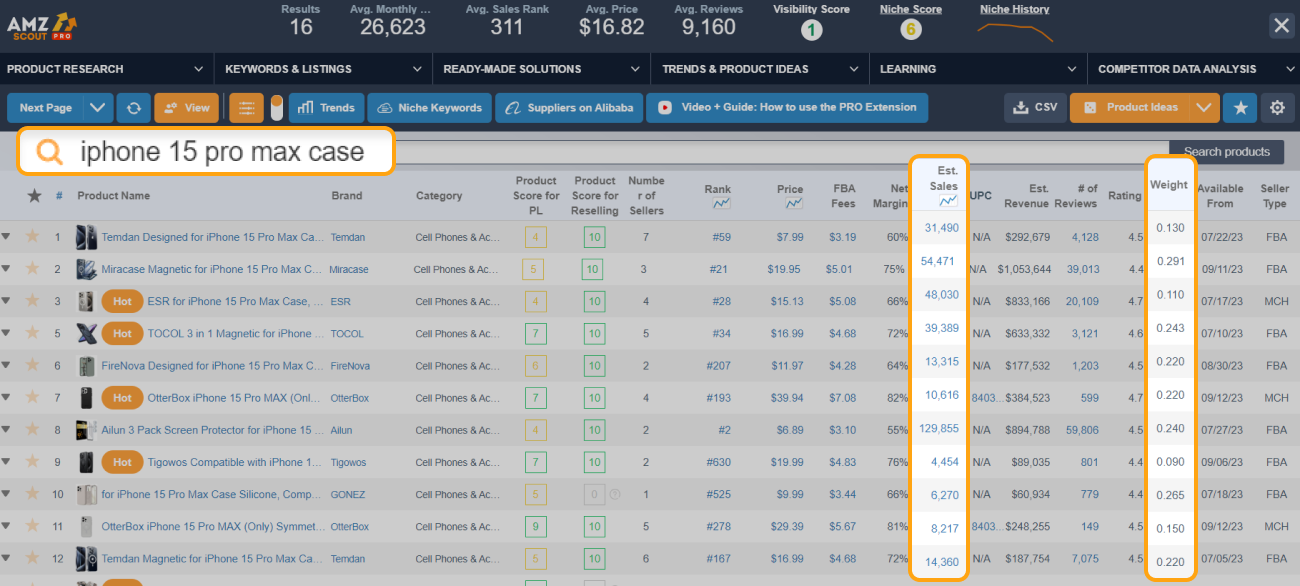Expand row 1 Temdan Designed details triangle
Screen dimensions: 1300x586
tap(7, 237)
